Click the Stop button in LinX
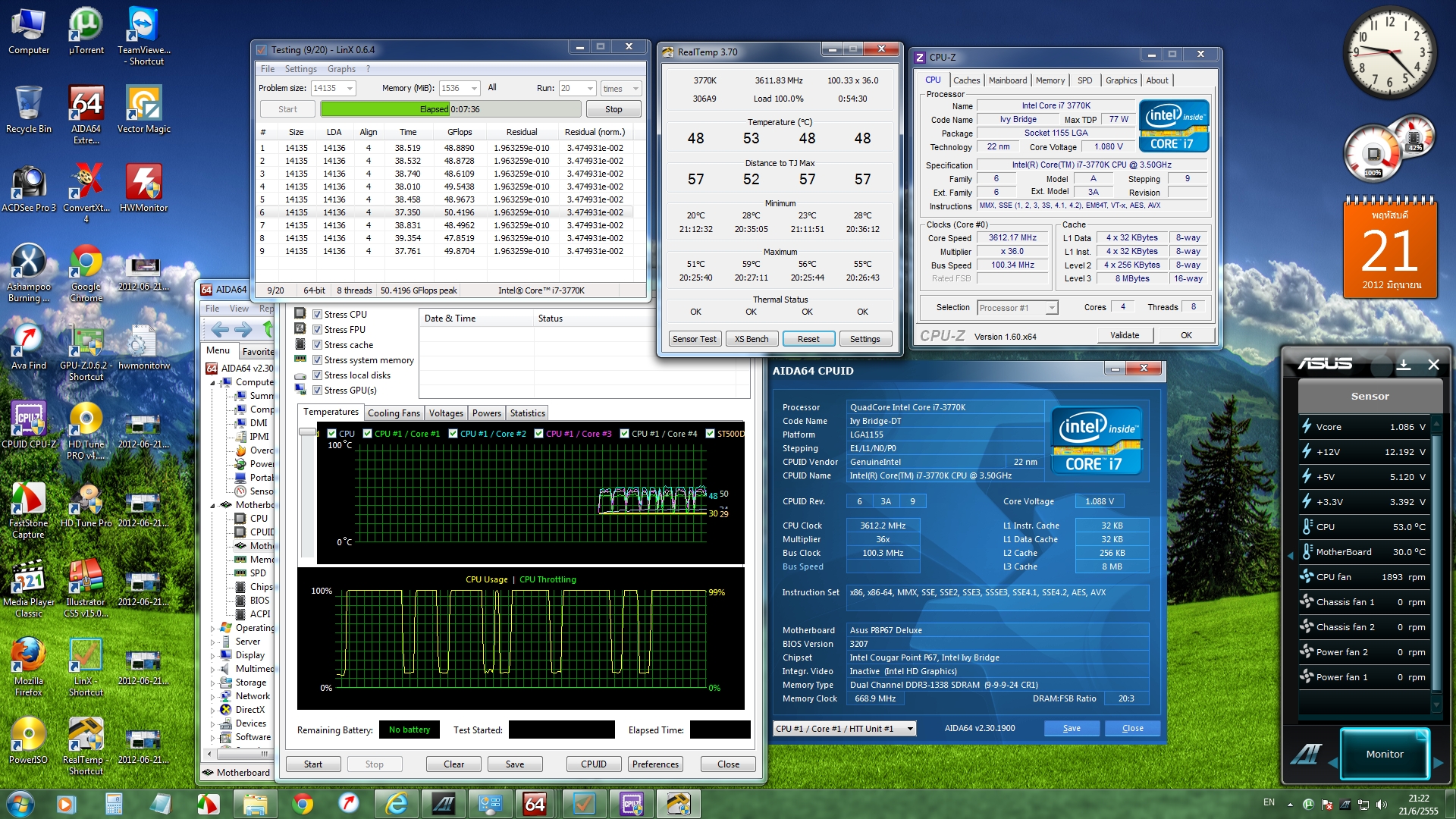This screenshot has width=1456, height=819. coord(613,109)
